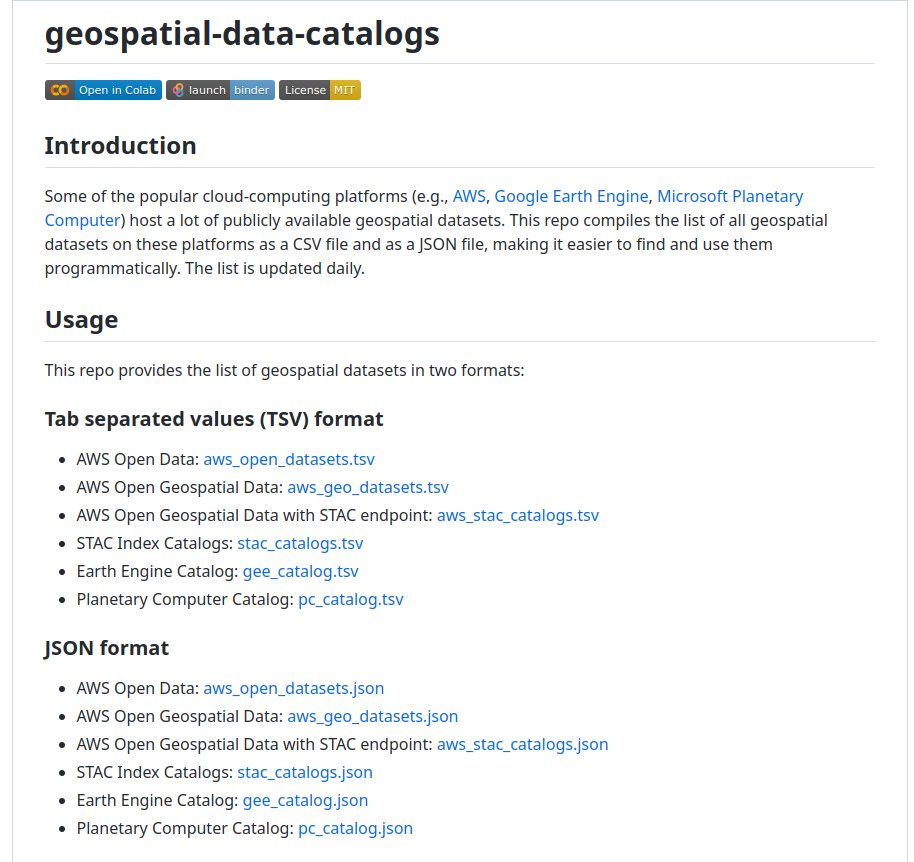Click the Tab separated values format heading

click(214, 419)
